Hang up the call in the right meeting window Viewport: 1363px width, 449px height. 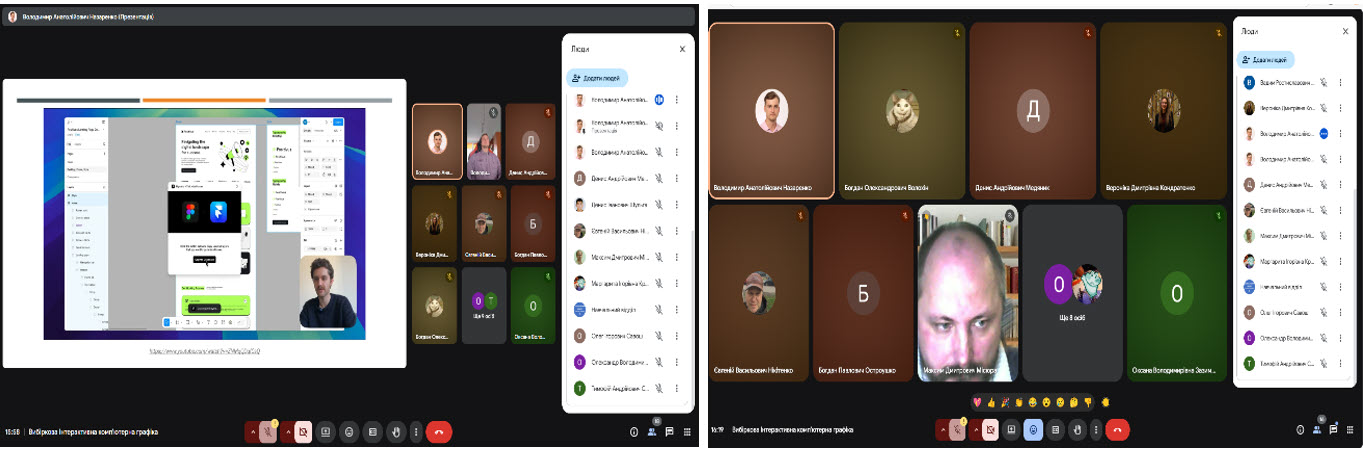[1118, 429]
